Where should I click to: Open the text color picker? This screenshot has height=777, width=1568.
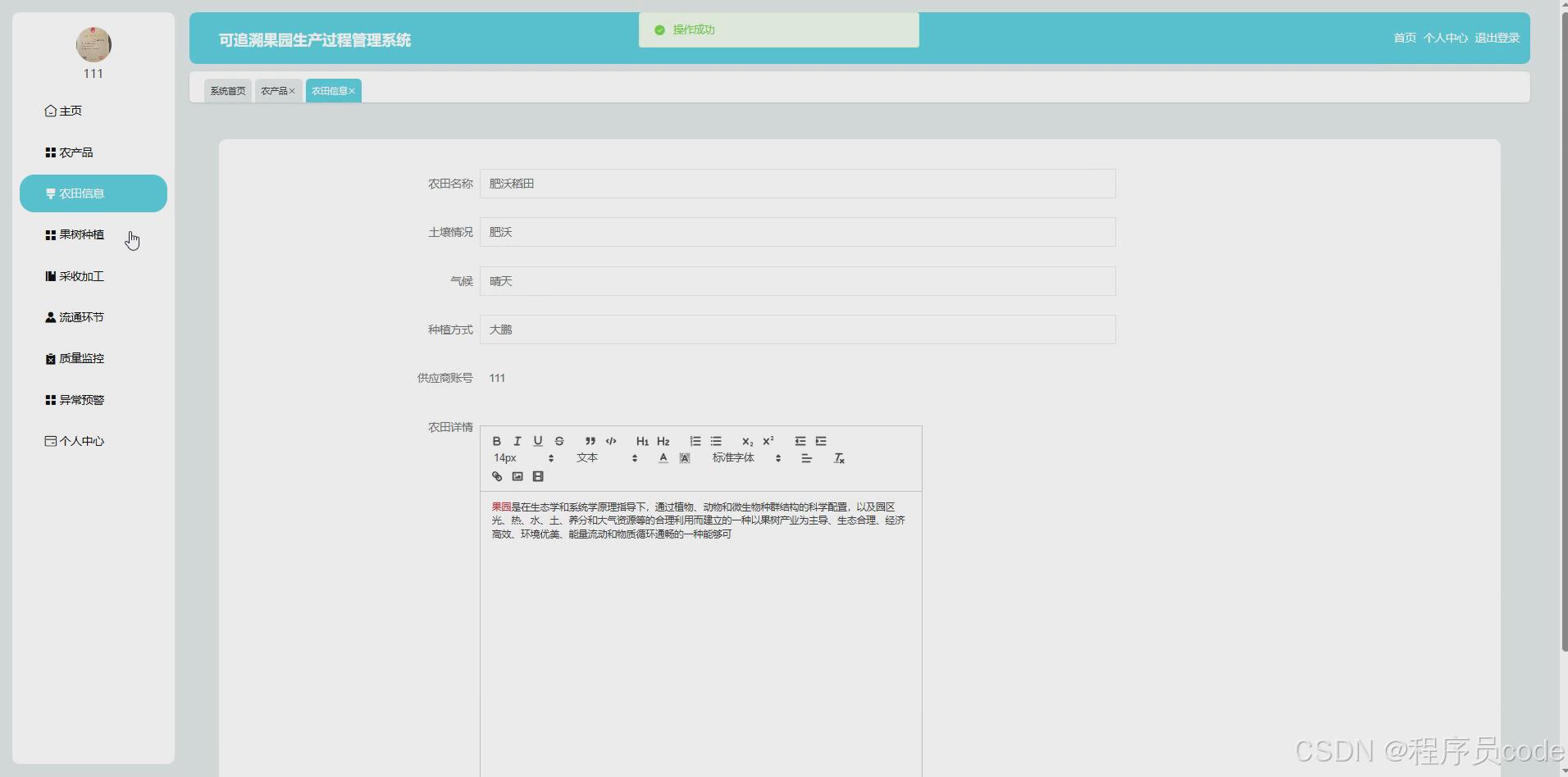[663, 458]
